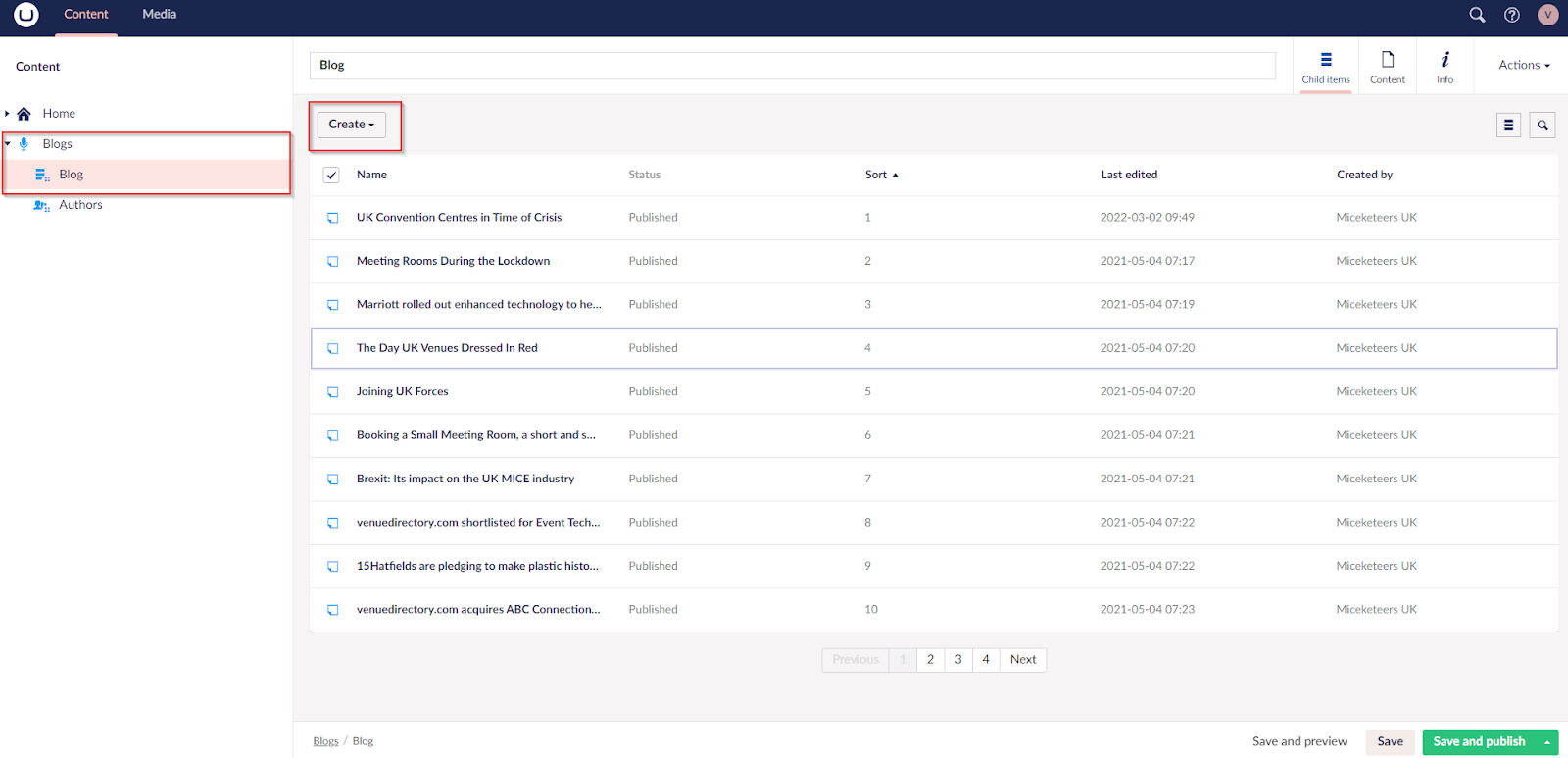This screenshot has height=758, width=1568.
Task: Jump to page 4 of the list
Action: tap(986, 660)
